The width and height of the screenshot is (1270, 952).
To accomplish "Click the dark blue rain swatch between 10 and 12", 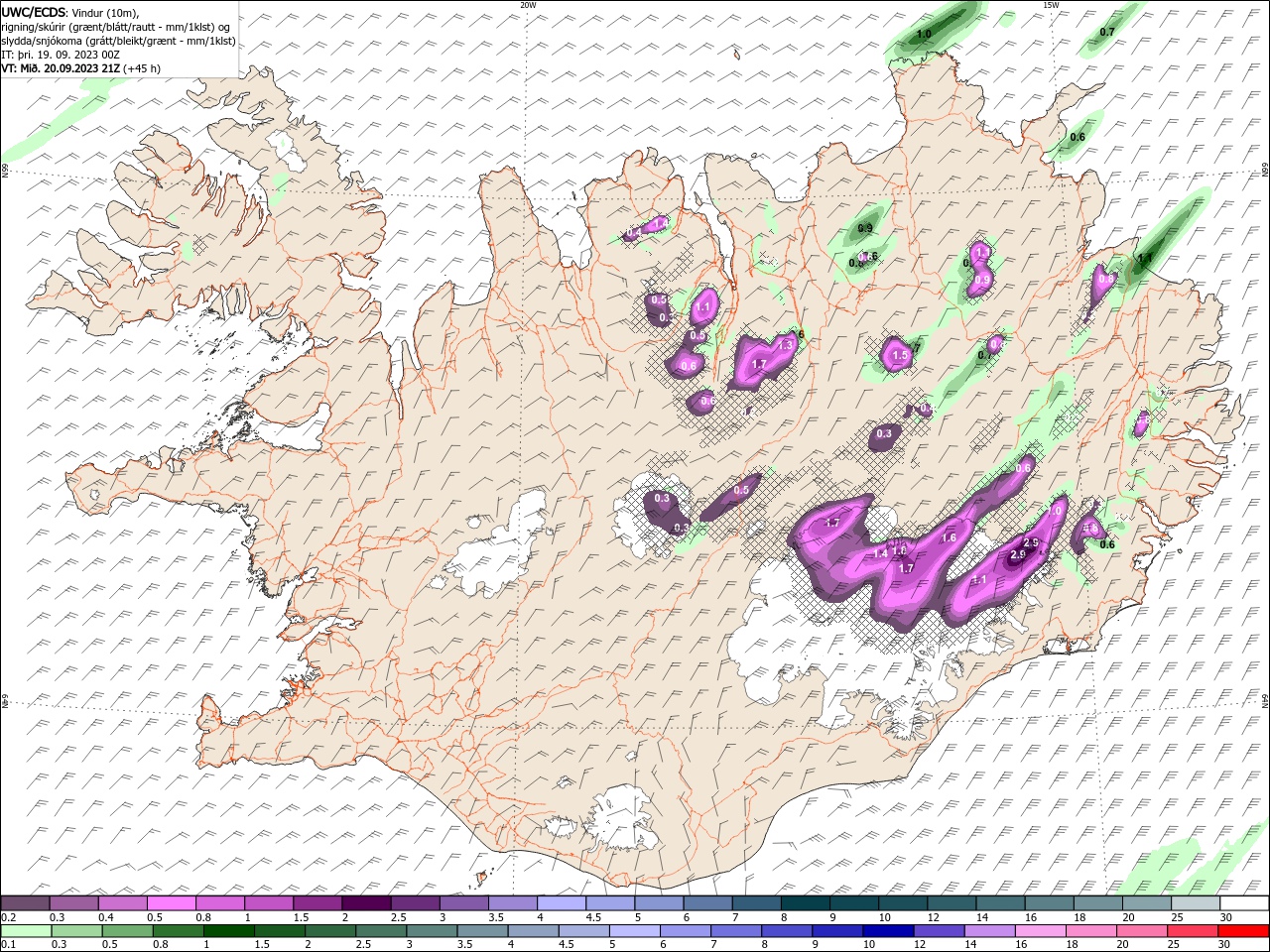I will pos(887,931).
